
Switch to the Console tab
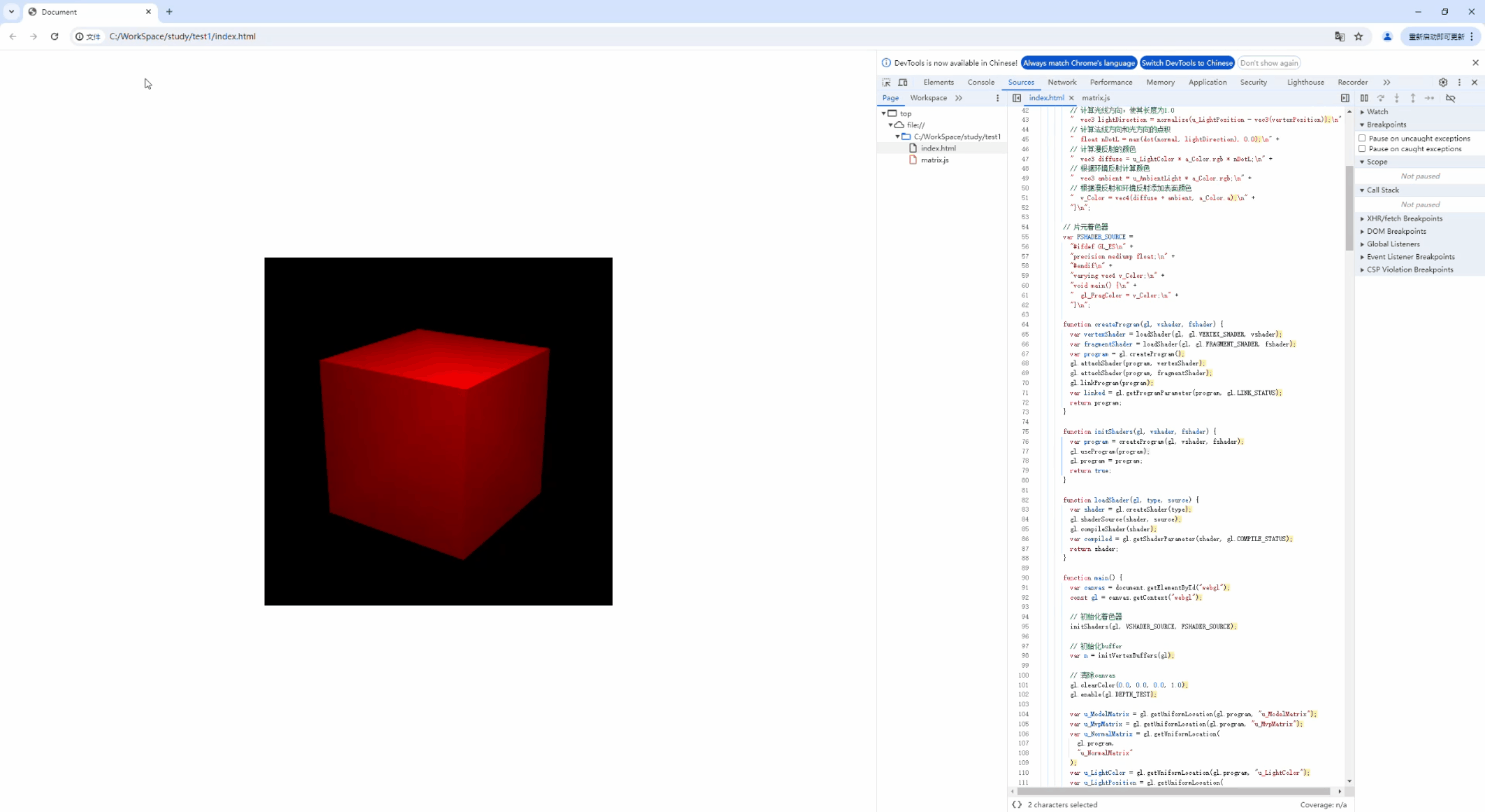(x=980, y=82)
